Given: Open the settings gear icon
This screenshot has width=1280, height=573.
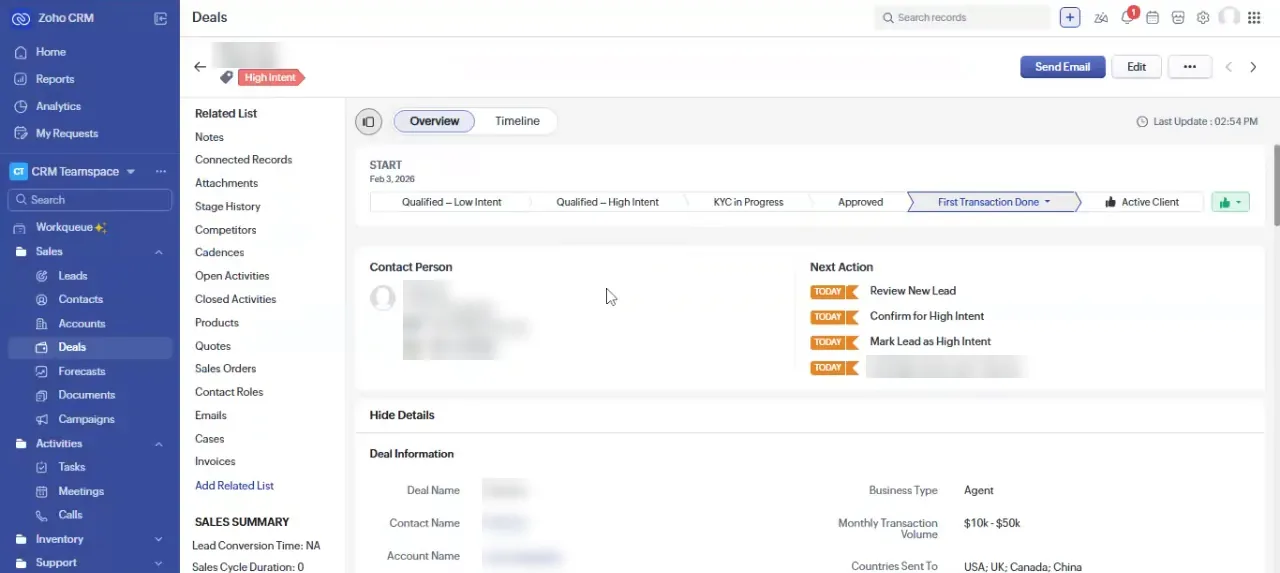Looking at the screenshot, I should 1203,18.
